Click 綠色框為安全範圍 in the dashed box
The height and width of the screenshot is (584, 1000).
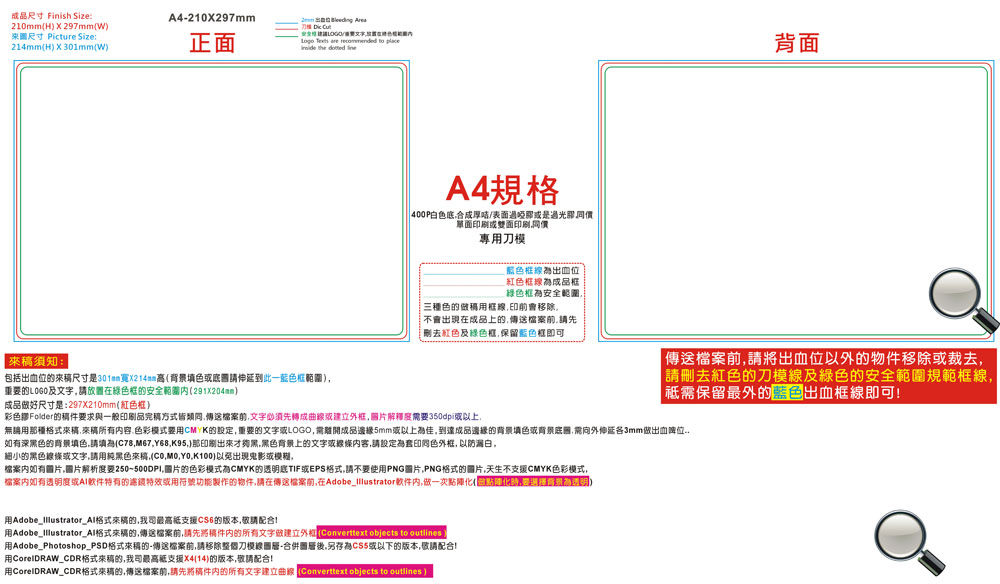pos(544,293)
